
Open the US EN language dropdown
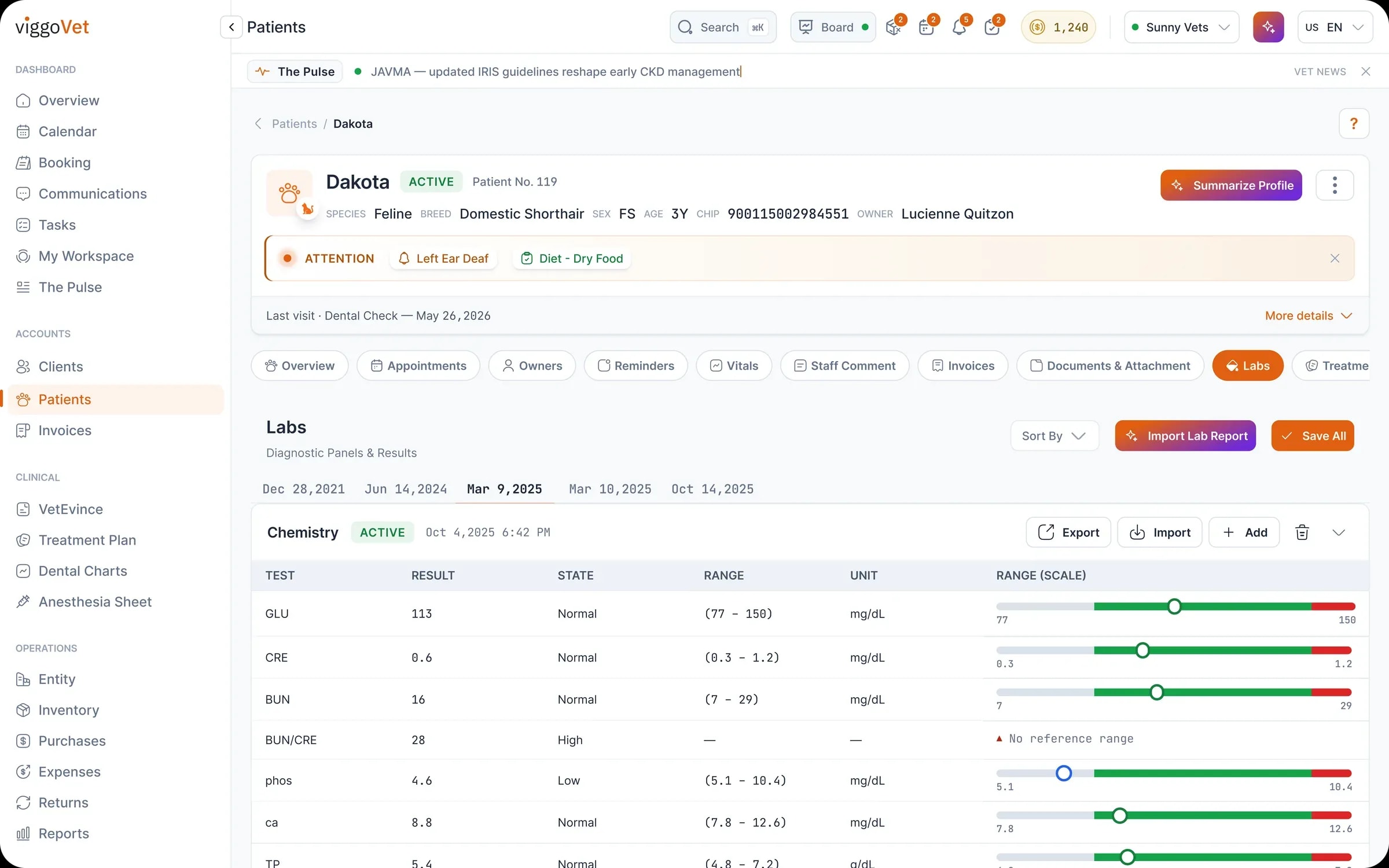click(x=1335, y=27)
